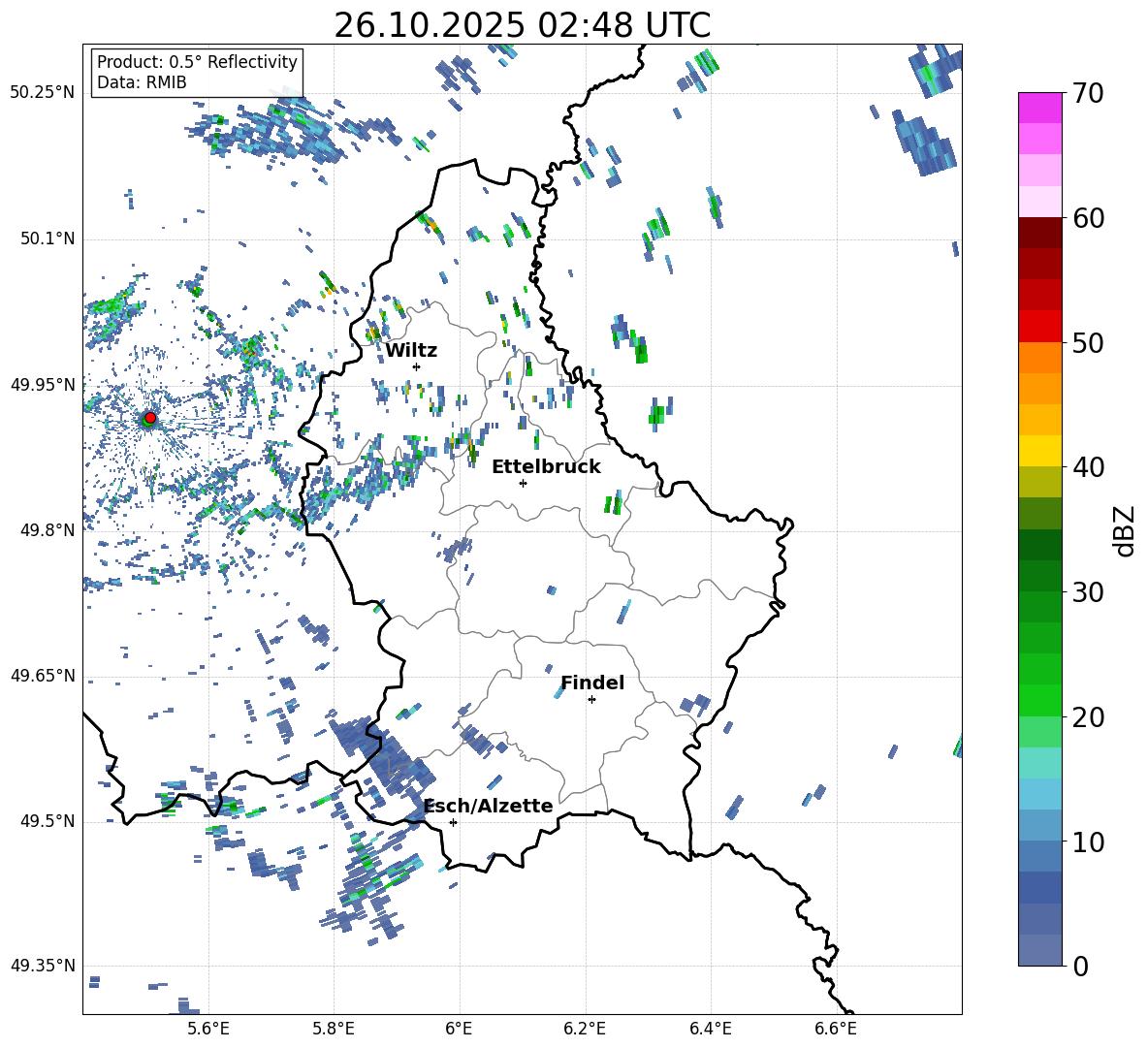Image resolution: width=1148 pixels, height=1048 pixels.
Task: Click the red radar site marker
Action: click(149, 418)
